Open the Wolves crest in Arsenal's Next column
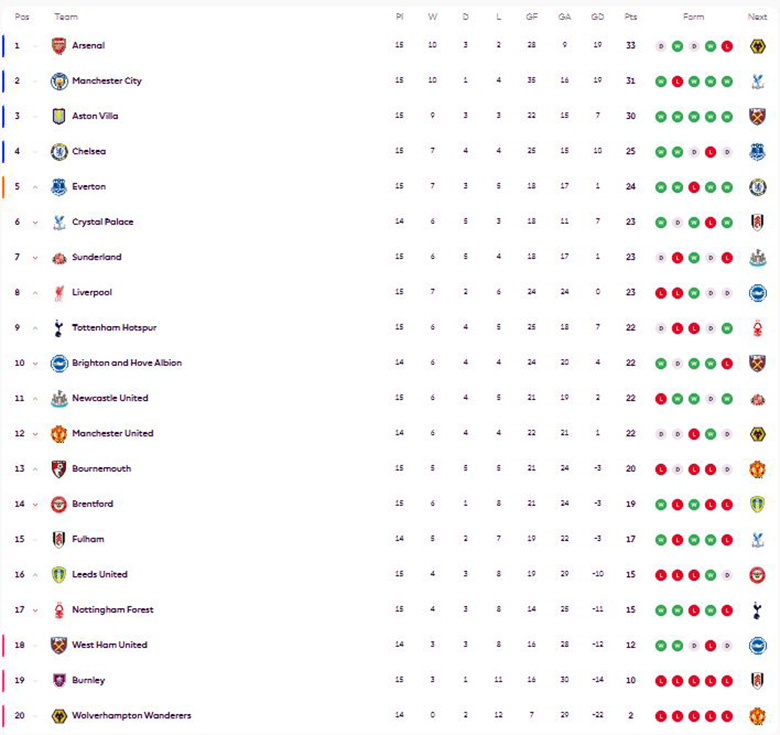The width and height of the screenshot is (780, 735). (x=758, y=46)
